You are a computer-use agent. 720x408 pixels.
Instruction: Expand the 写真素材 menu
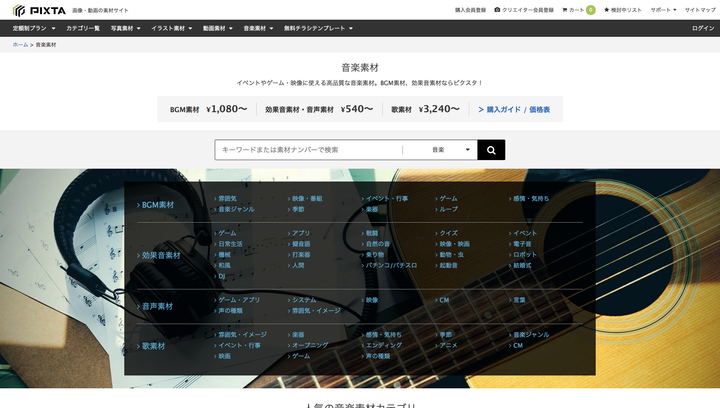click(x=125, y=28)
